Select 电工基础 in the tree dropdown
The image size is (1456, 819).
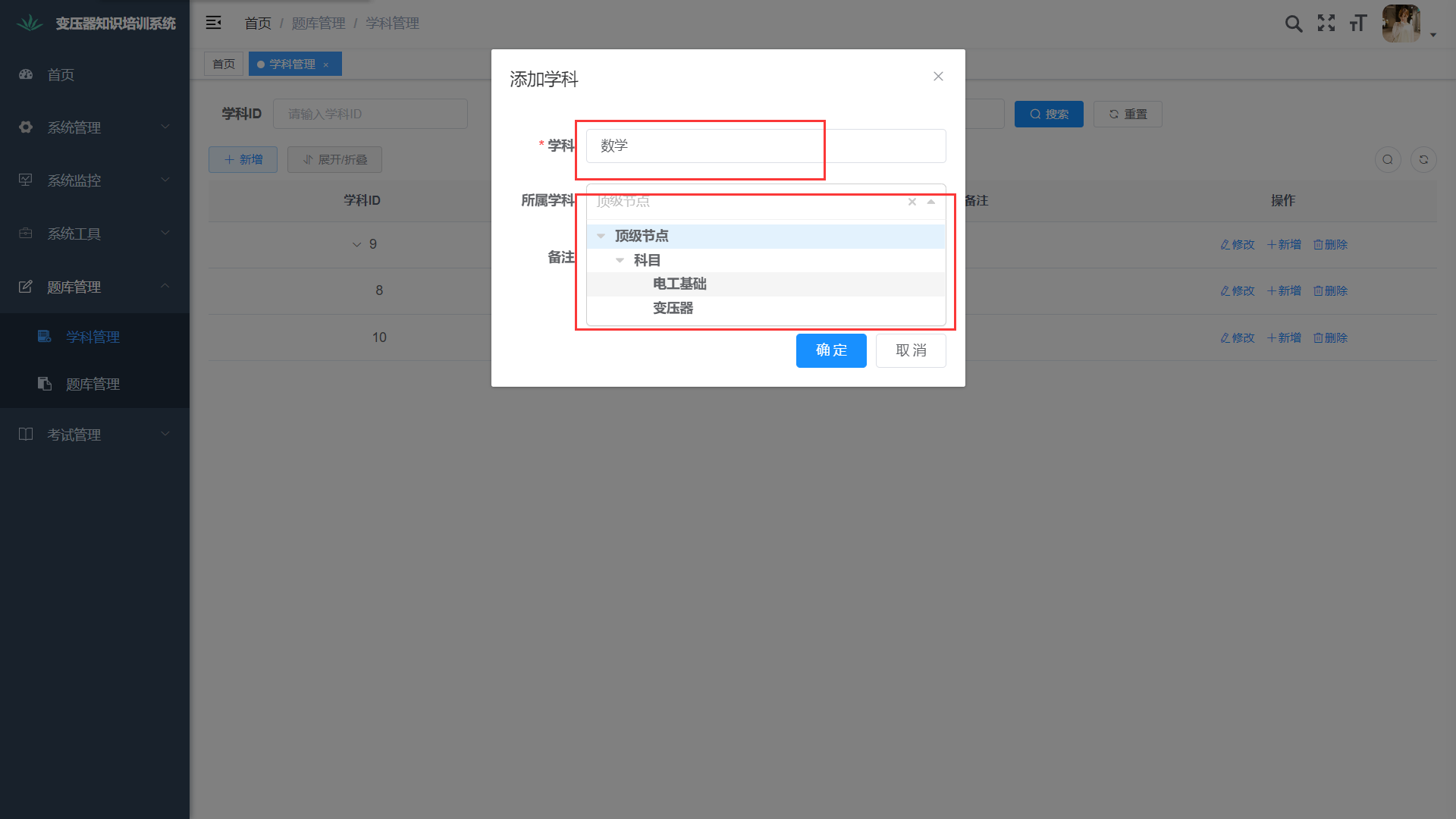pos(679,284)
